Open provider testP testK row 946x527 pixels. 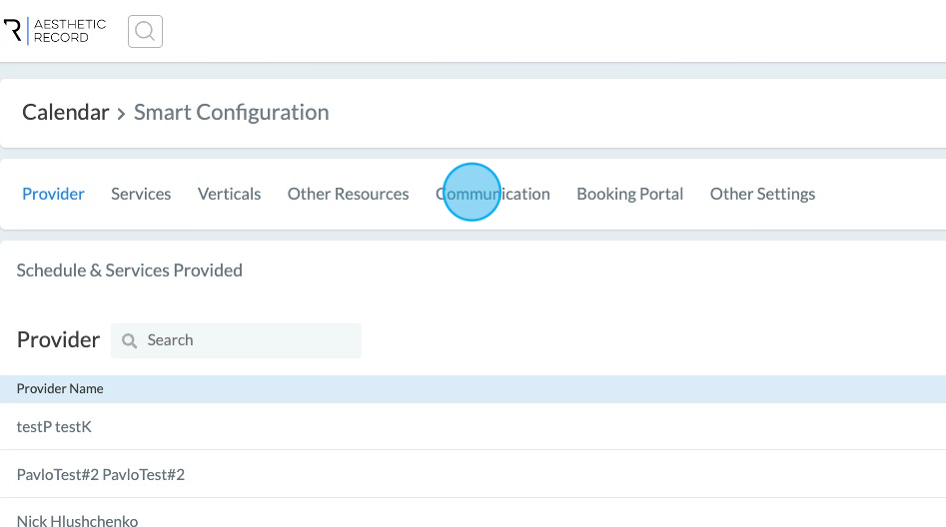coord(54,427)
